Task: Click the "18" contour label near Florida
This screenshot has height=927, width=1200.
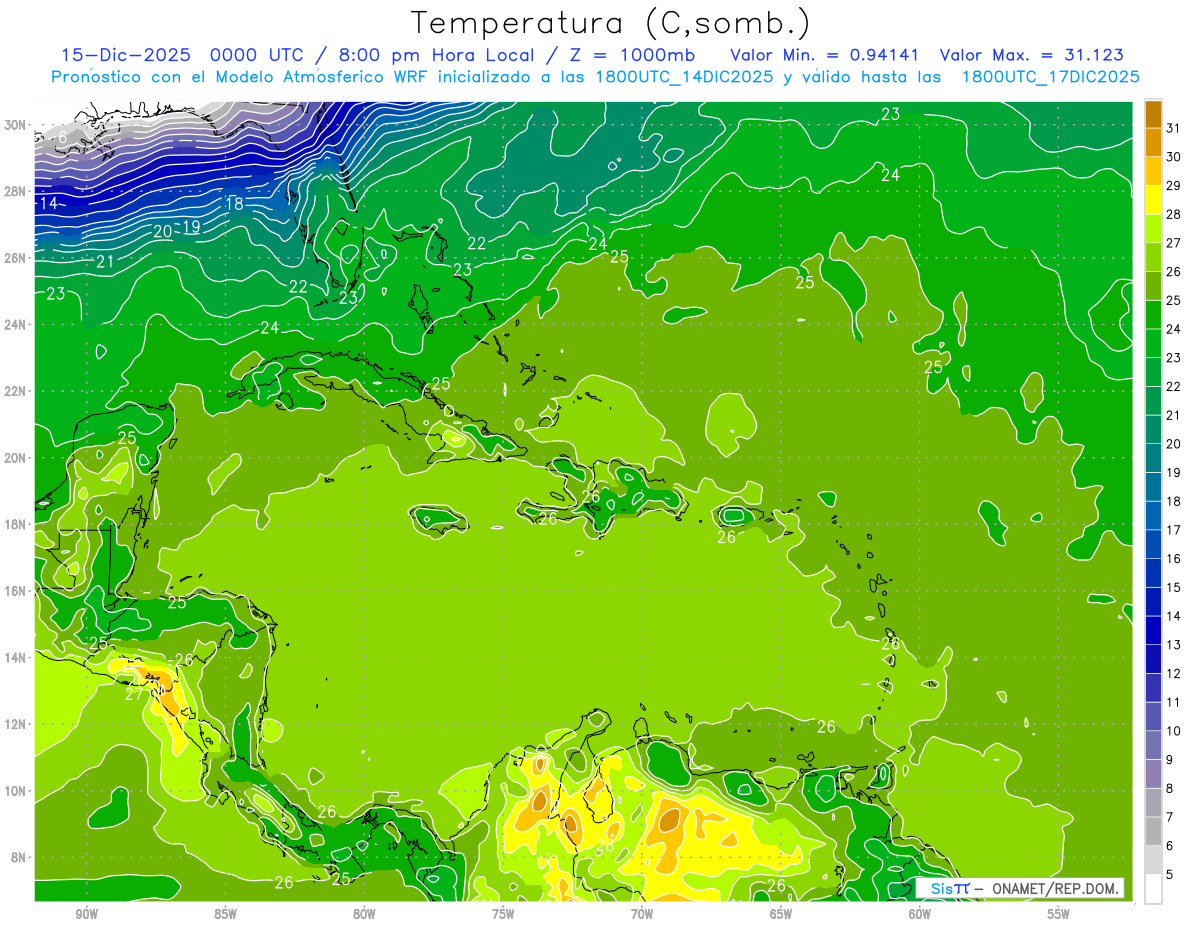Action: [x=235, y=204]
